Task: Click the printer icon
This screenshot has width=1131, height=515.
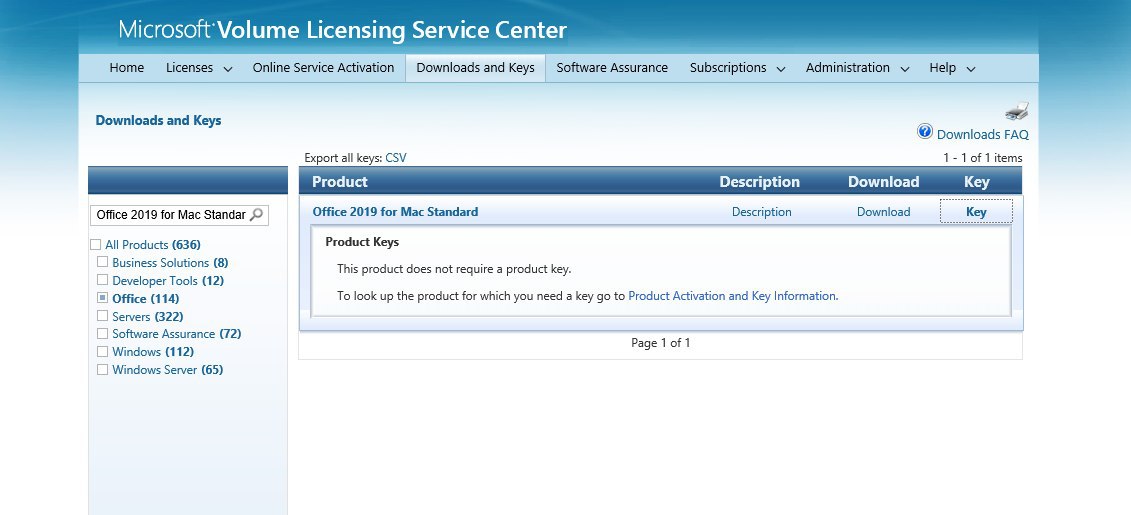Action: point(1016,111)
